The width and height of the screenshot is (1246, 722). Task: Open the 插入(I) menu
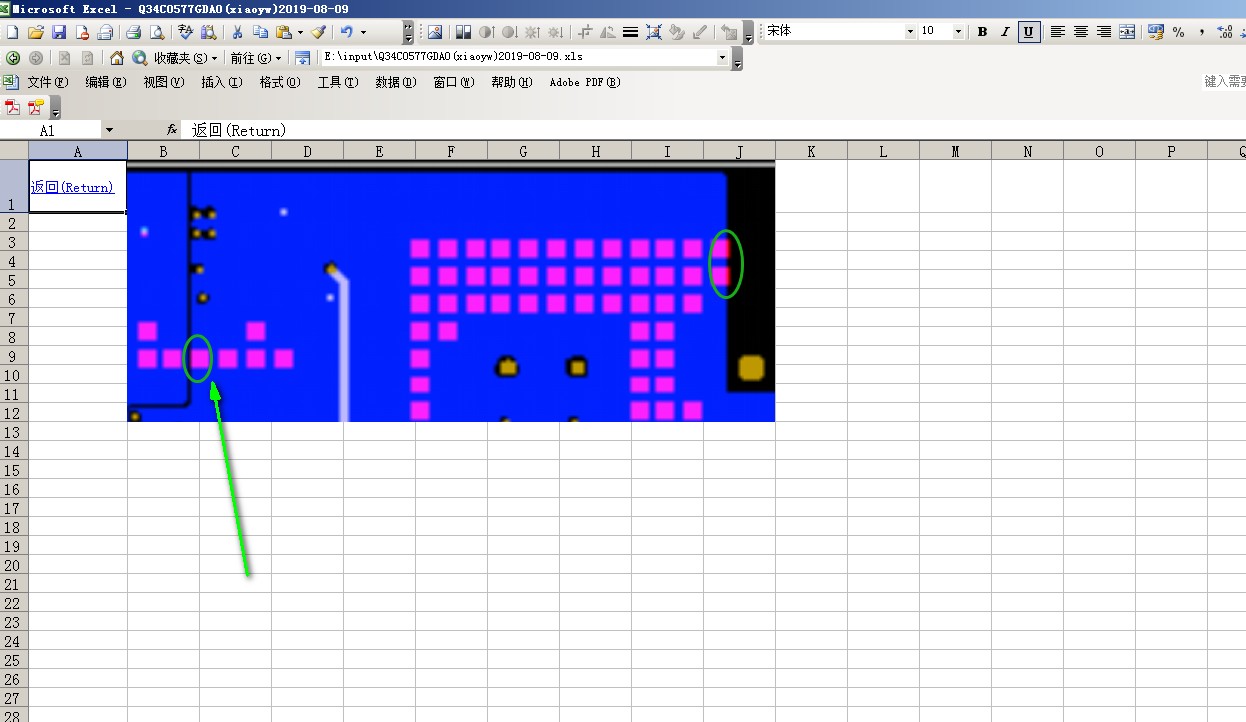pos(222,82)
